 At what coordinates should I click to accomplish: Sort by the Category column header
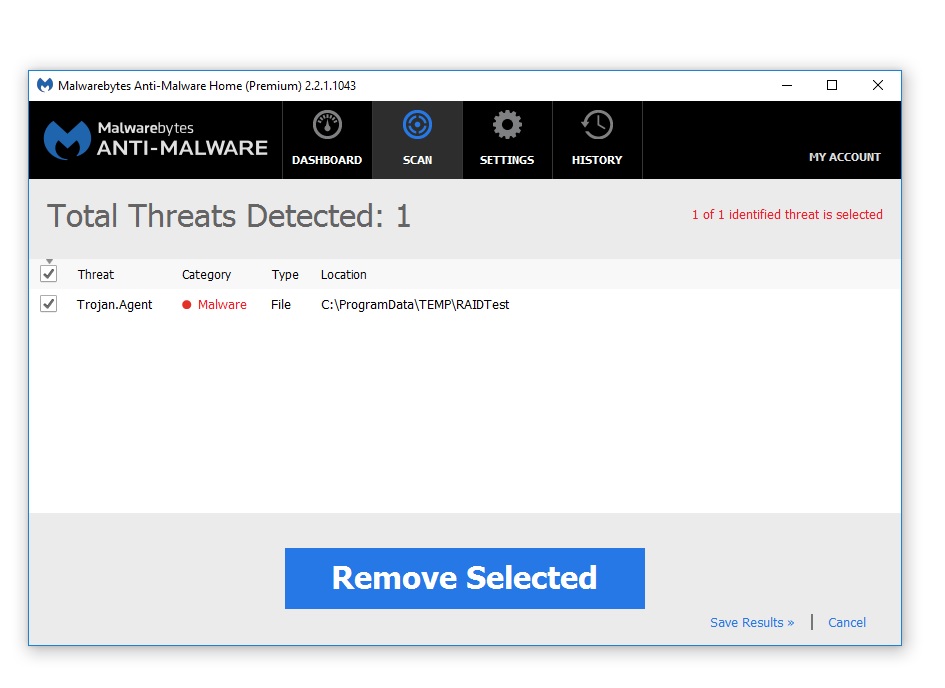207,275
